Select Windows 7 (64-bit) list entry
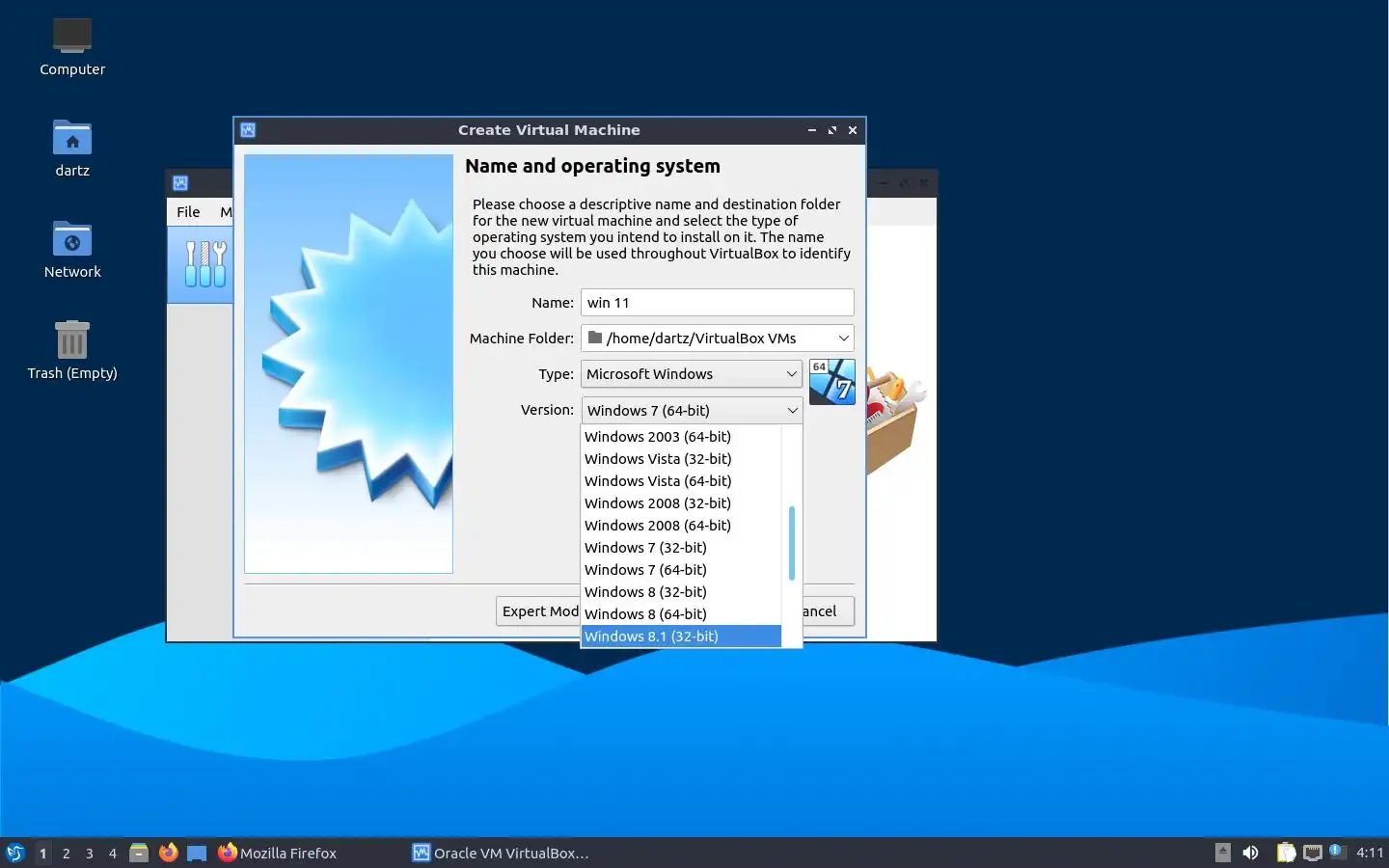The width and height of the screenshot is (1389, 868). click(x=681, y=570)
